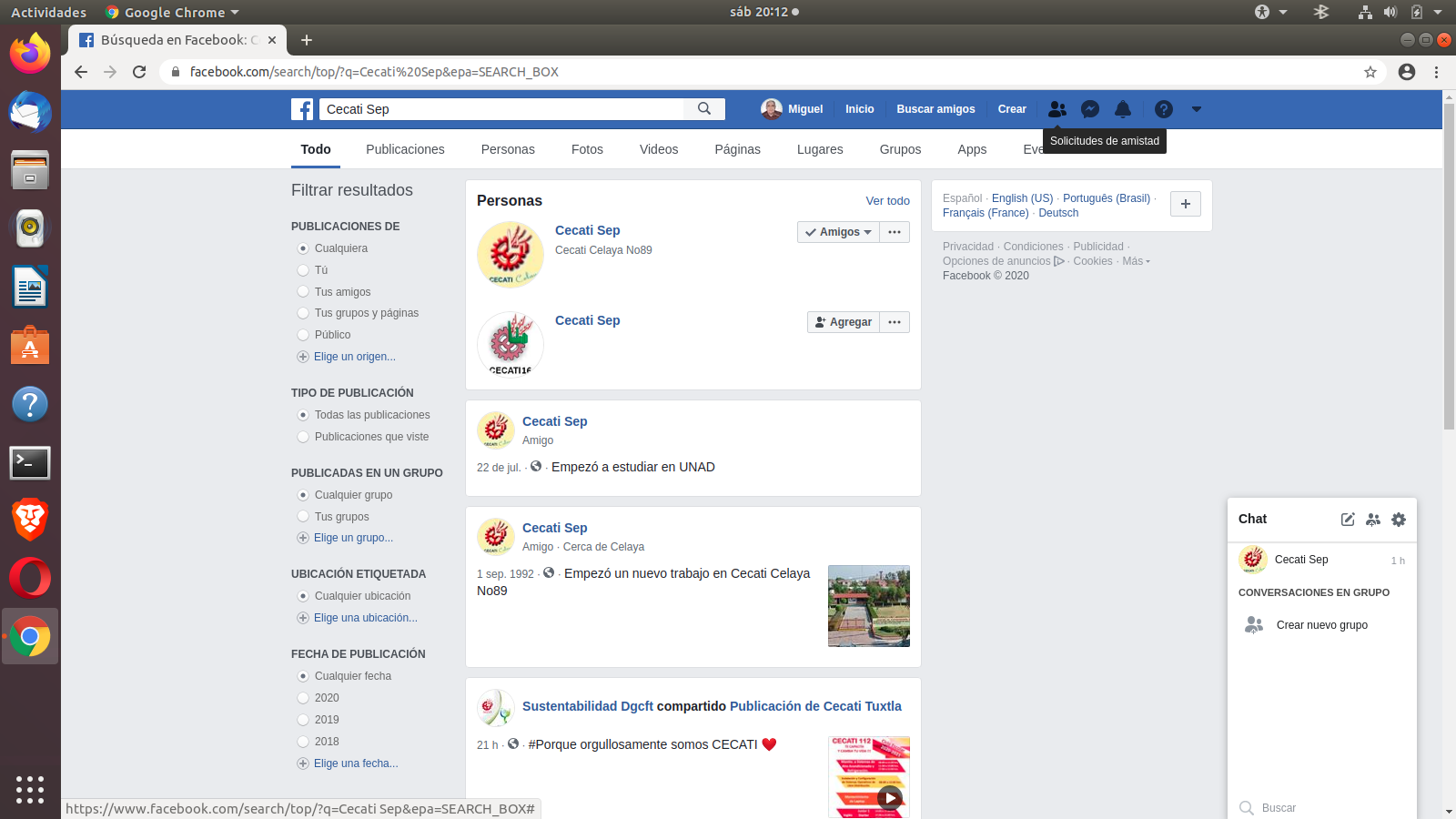This screenshot has width=1456, height=819.
Task: Select the 'Tus amigos' radio option
Action: click(x=303, y=292)
